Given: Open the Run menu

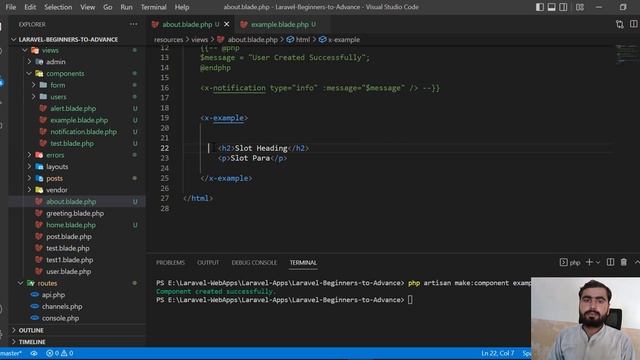Looking at the screenshot, I should (x=126, y=7).
